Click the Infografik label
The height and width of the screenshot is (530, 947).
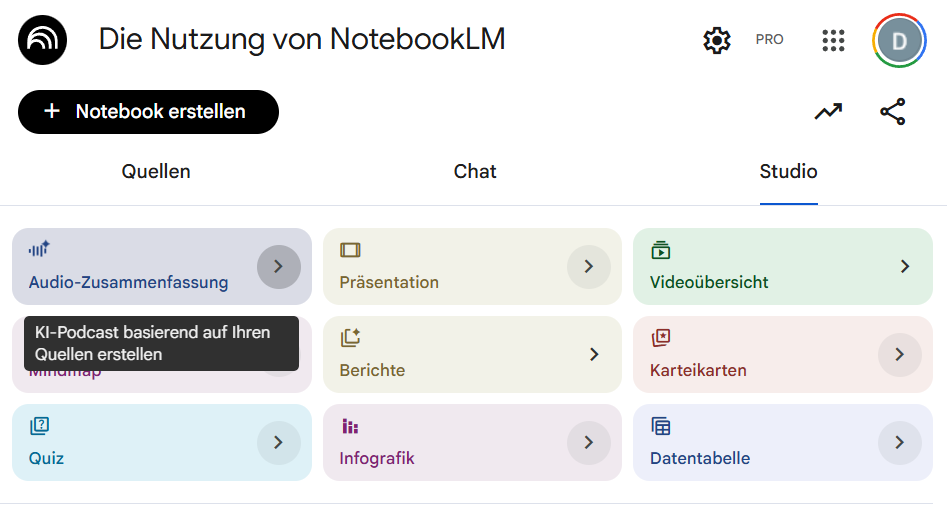(x=377, y=458)
